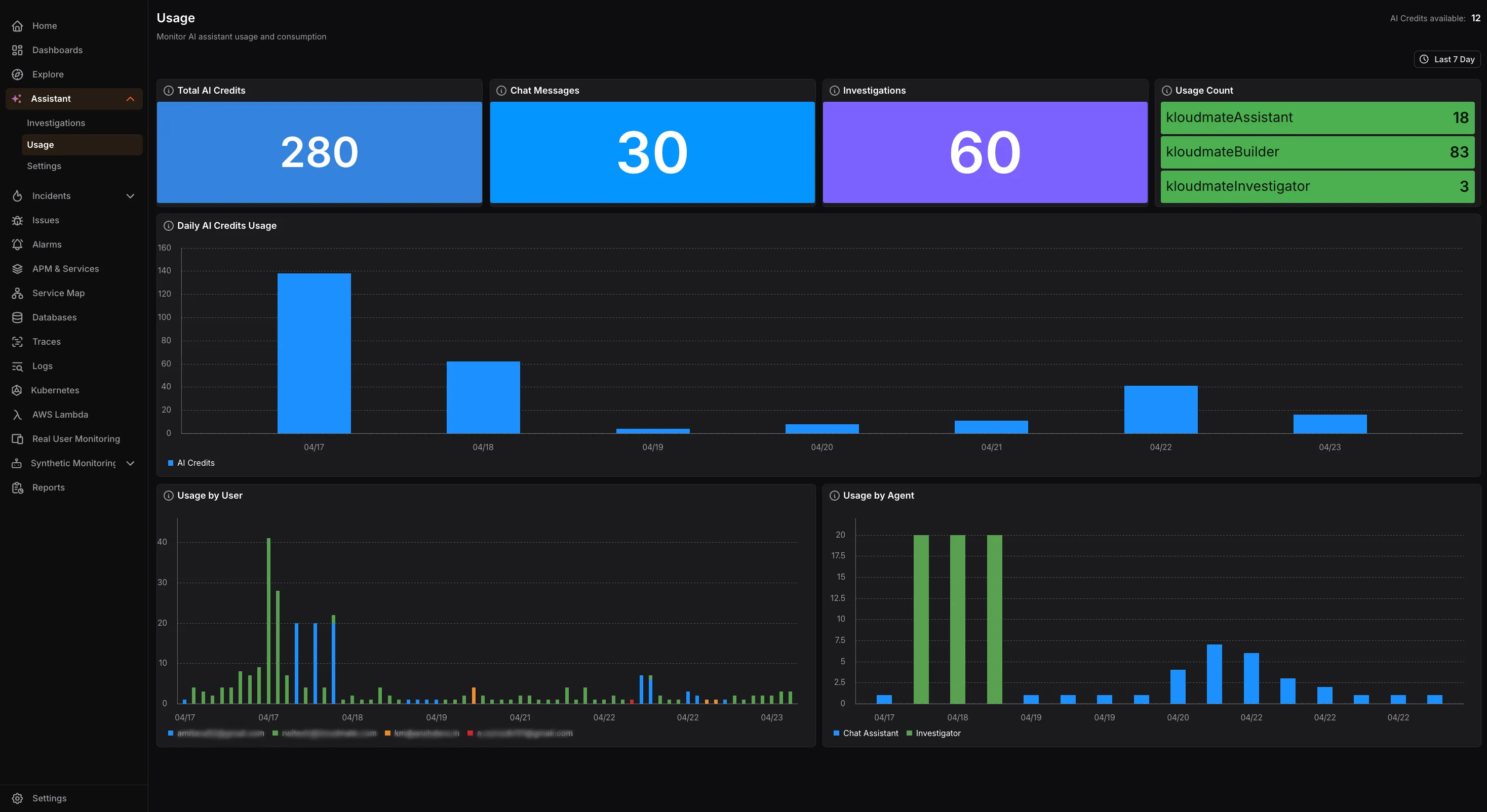Select the kloudmateInvestigator usage row
The height and width of the screenshot is (812, 1487).
[1317, 186]
